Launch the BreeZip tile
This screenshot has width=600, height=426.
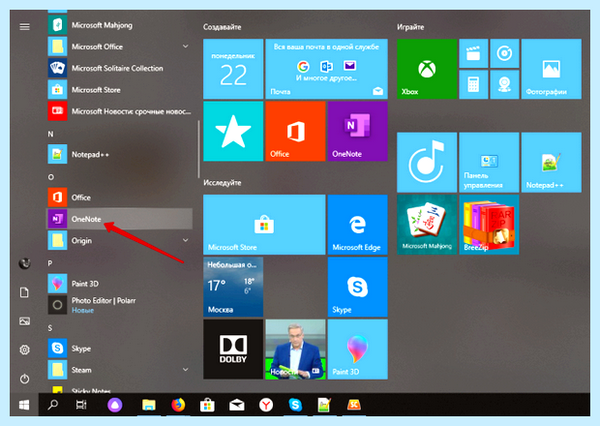pos(489,225)
